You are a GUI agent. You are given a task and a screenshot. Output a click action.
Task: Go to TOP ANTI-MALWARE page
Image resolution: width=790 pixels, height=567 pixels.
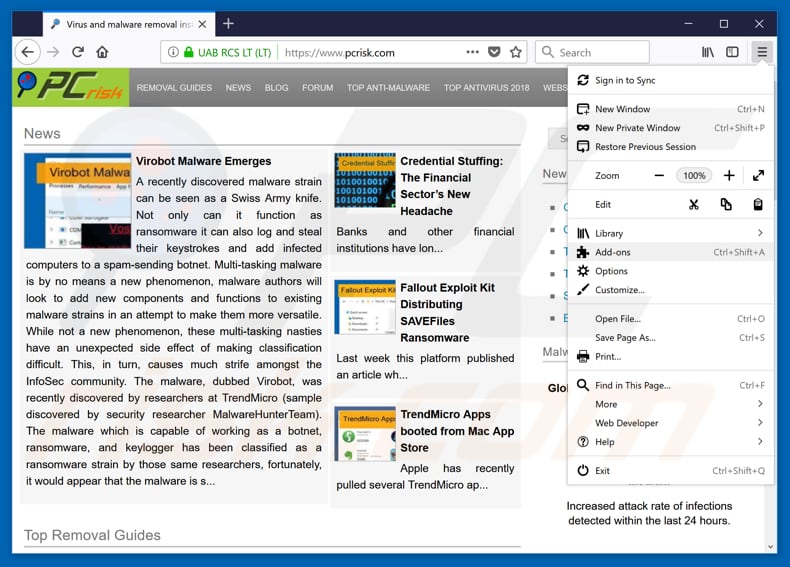388,88
